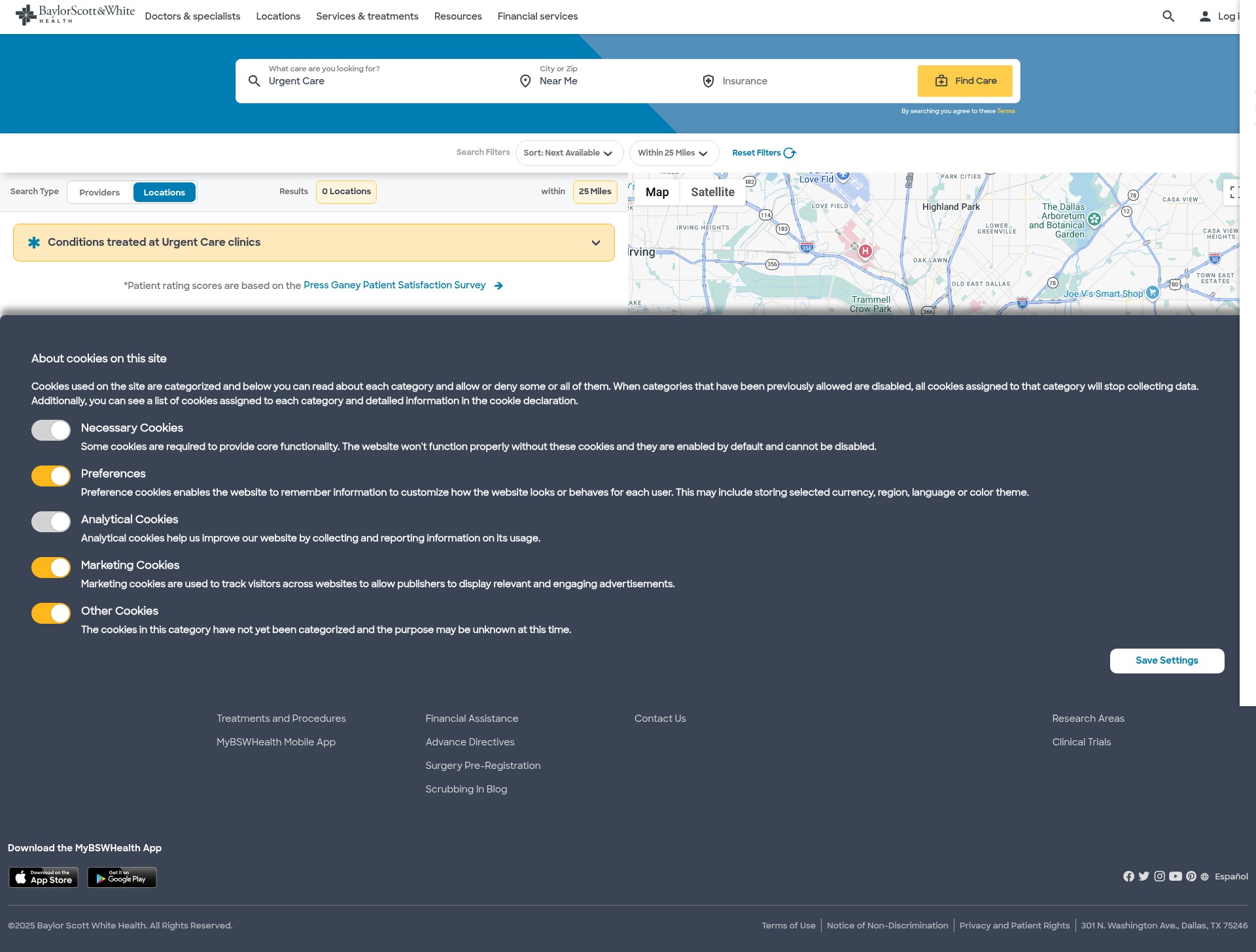1256x952 pixels.
Task: Click the user account icon
Action: [1205, 16]
